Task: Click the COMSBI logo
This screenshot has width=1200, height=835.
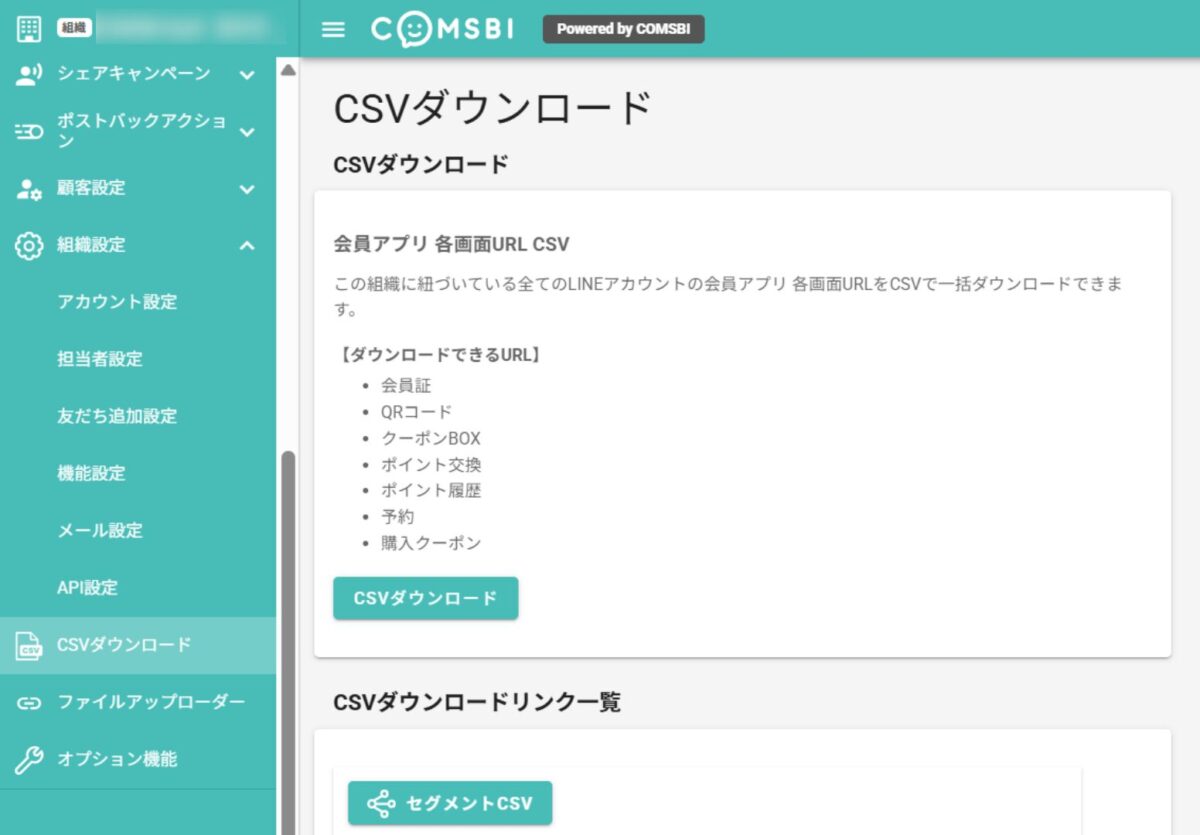Action: [442, 29]
